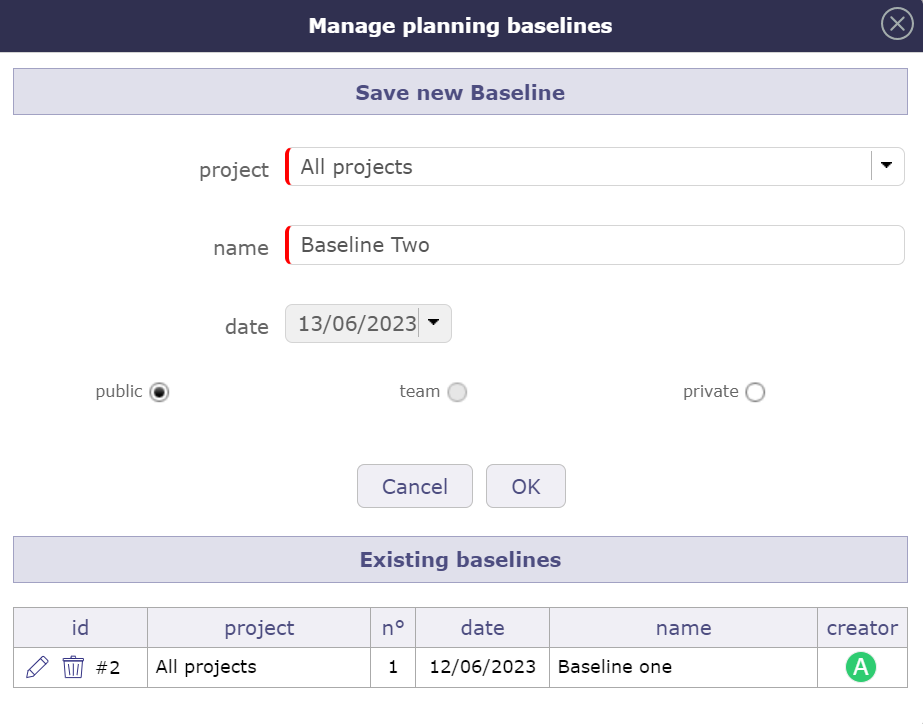This screenshot has height=724, width=923.
Task: Delete baseline #2 using the trash icon
Action: 75,667
